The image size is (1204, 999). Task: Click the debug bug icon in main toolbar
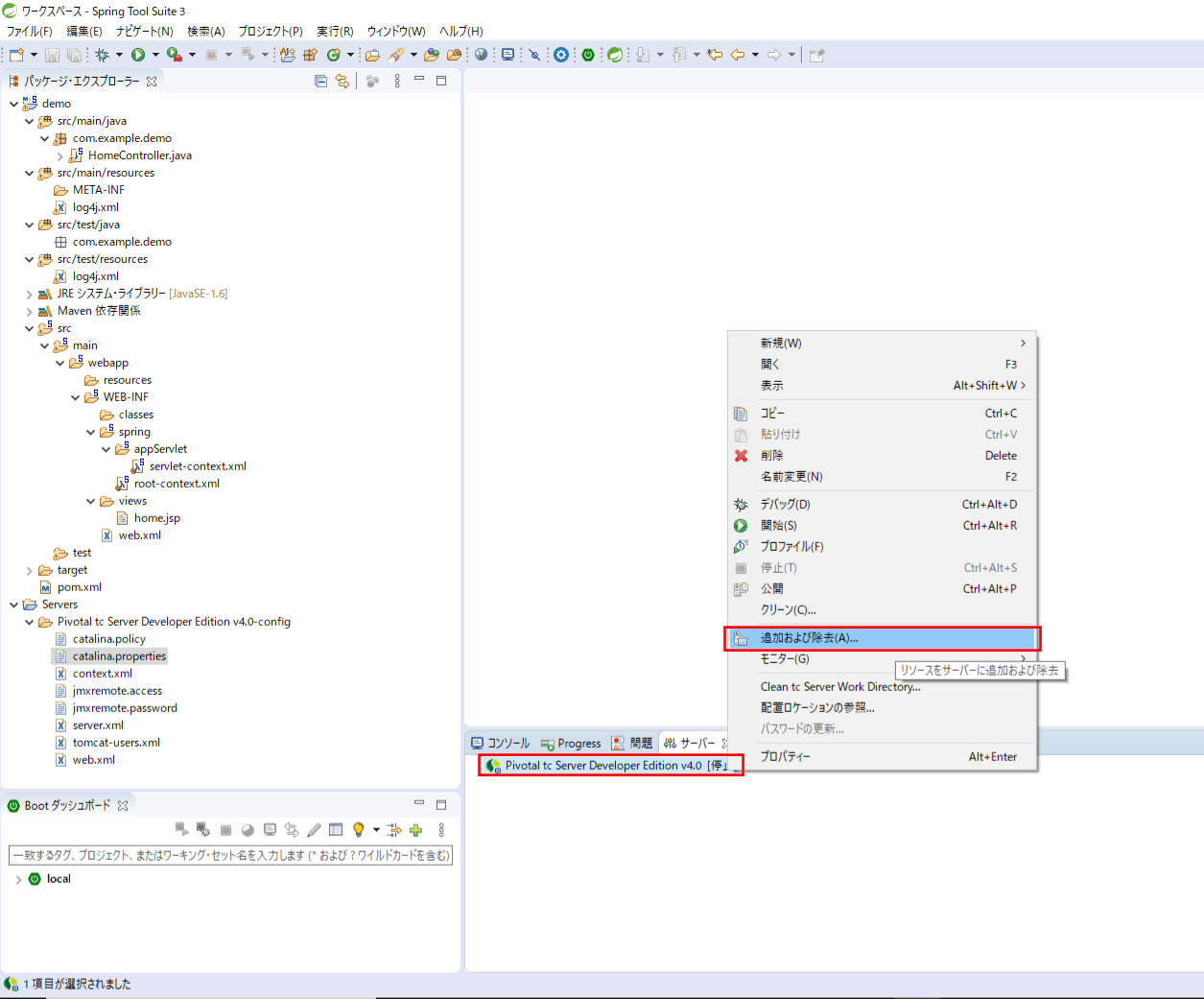(x=102, y=55)
